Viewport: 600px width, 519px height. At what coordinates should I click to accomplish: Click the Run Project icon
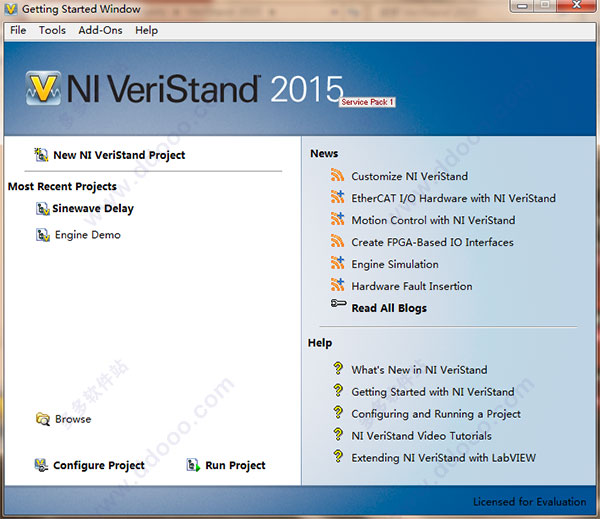[193, 465]
